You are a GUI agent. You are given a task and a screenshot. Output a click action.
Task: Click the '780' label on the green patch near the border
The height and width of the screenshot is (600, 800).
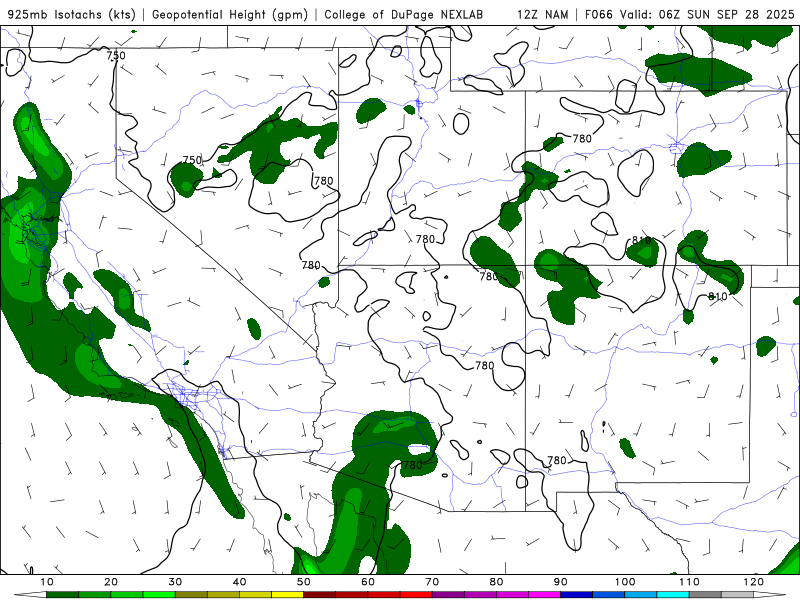point(413,465)
